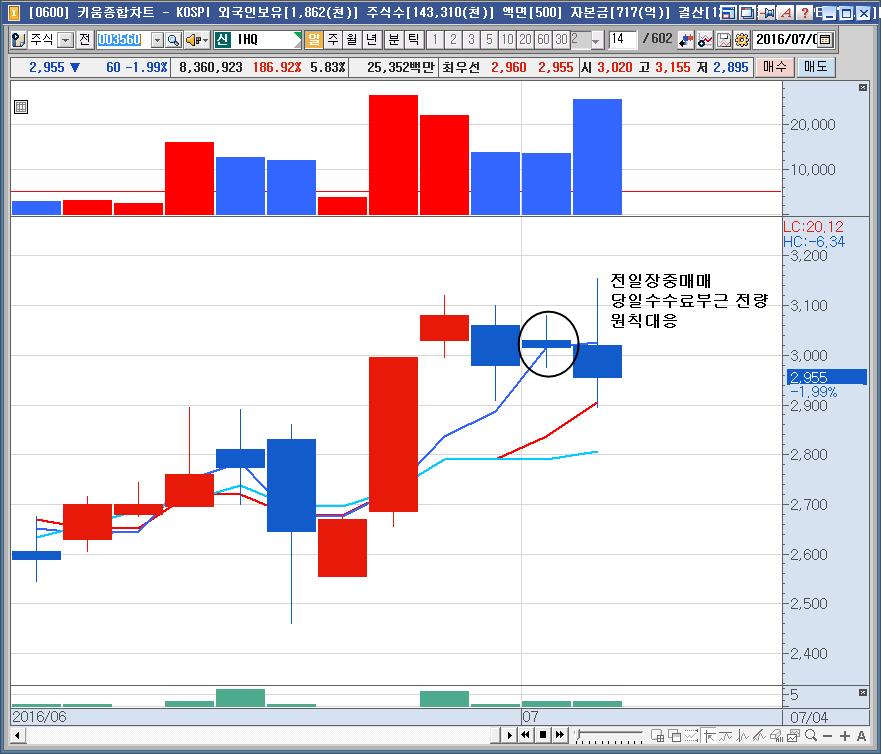This screenshot has width=881, height=754.
Task: Select the 60 interval button
Action: pyautogui.click(x=543, y=40)
